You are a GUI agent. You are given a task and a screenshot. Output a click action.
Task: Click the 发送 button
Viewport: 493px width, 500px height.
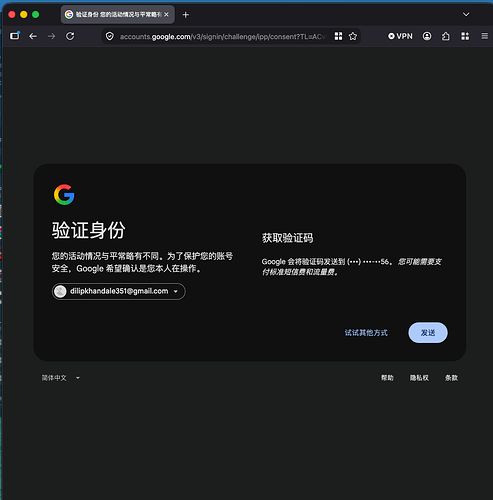tap(428, 333)
